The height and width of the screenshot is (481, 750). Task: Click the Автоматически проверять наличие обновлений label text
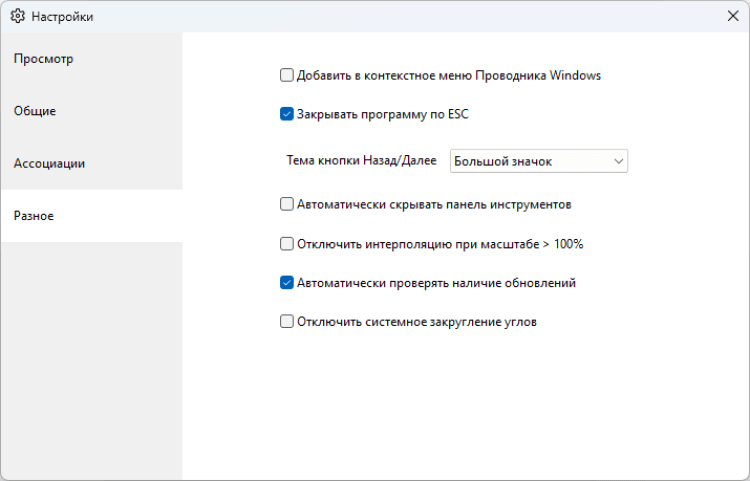(436, 283)
